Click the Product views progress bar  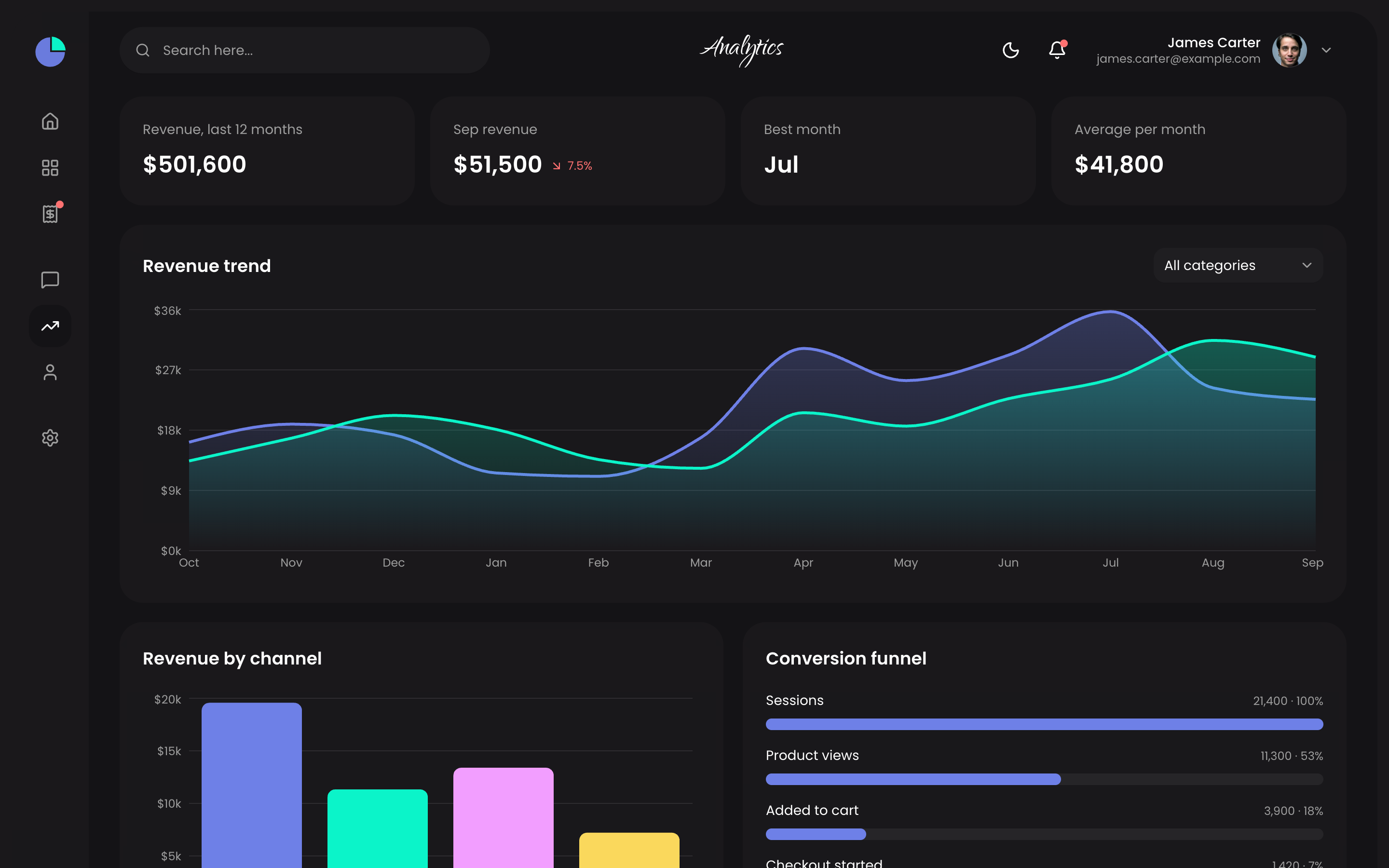point(1044,780)
